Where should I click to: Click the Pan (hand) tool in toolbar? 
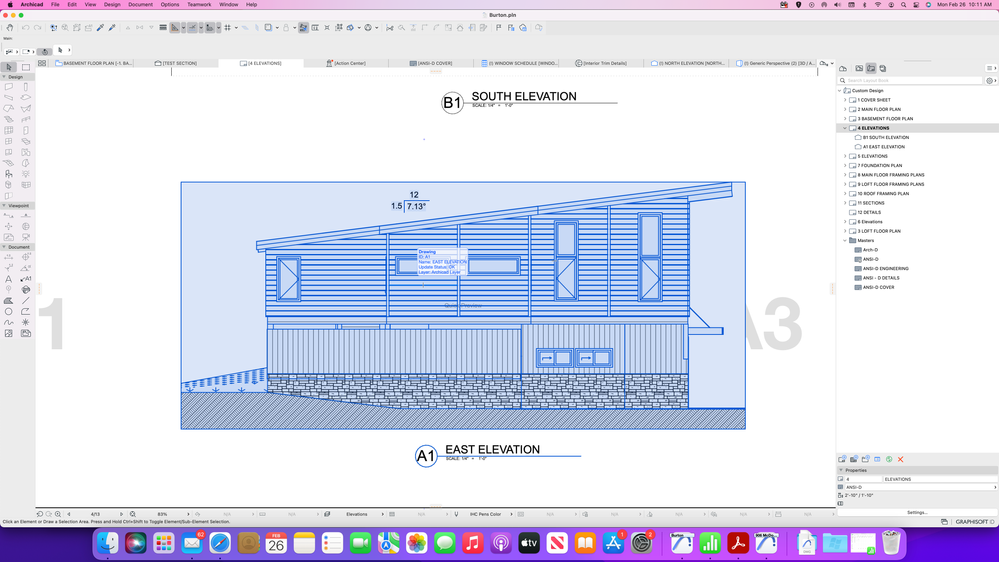(x=10, y=27)
